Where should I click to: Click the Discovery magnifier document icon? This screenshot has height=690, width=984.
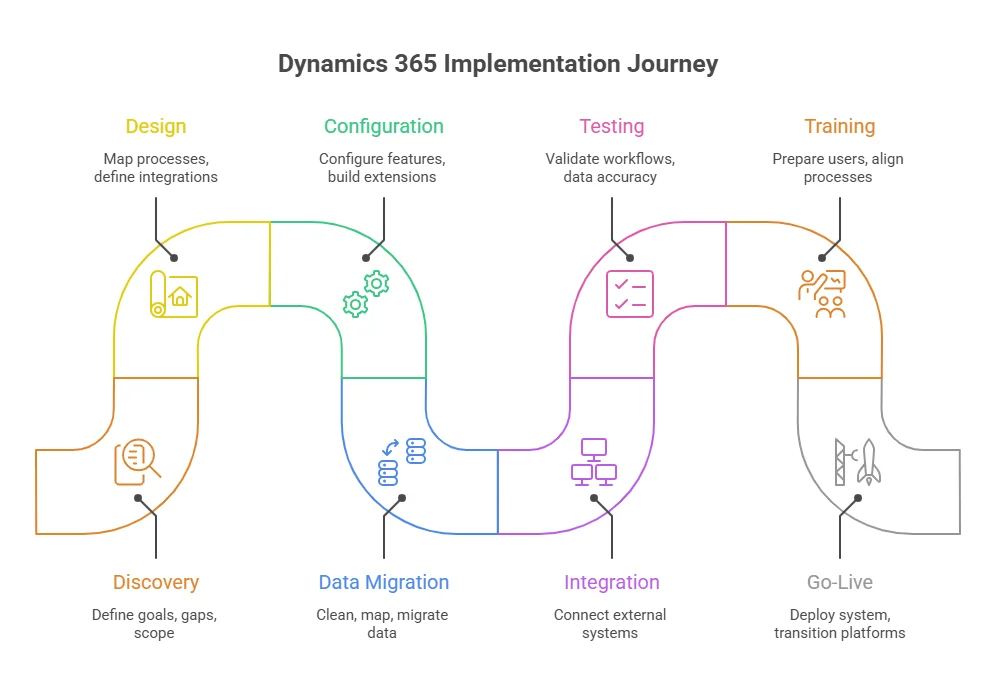138,462
